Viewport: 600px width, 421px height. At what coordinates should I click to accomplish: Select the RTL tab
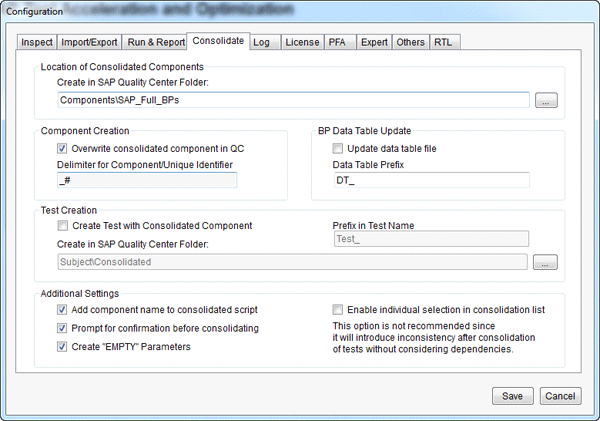pos(443,43)
